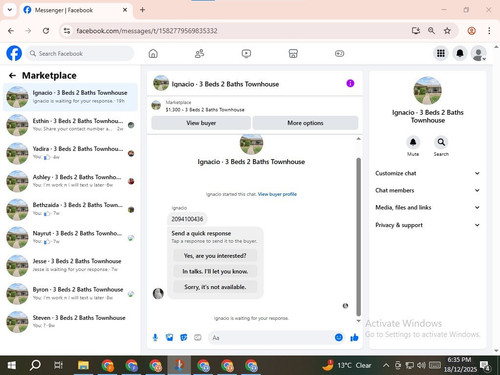Open the Ignacio Townhouse conversation
This screenshot has height=375, width=500.
tap(70, 97)
